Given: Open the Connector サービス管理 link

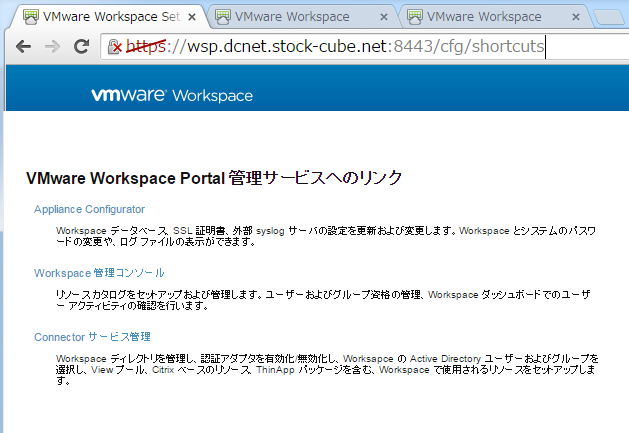Looking at the screenshot, I should click(x=92, y=336).
